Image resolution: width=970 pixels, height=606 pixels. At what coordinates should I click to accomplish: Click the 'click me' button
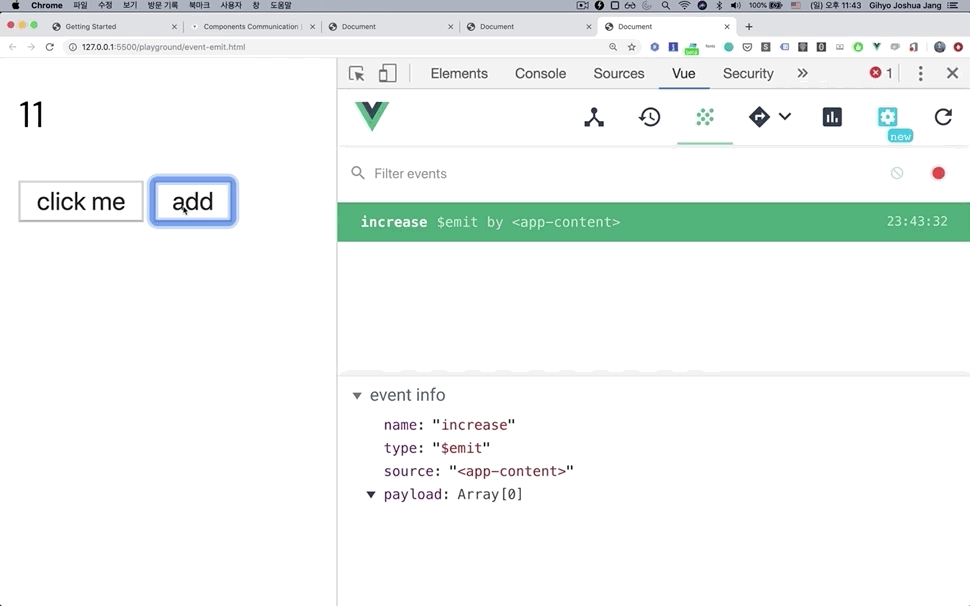pos(81,202)
